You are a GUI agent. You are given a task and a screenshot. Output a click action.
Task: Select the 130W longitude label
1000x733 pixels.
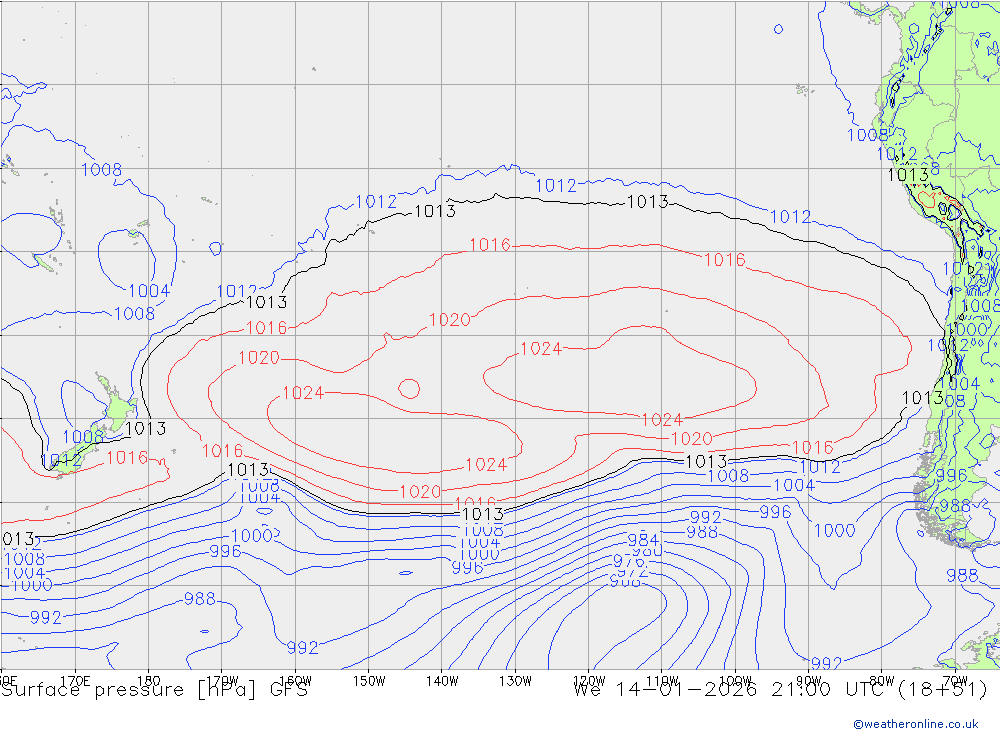[x=515, y=681]
